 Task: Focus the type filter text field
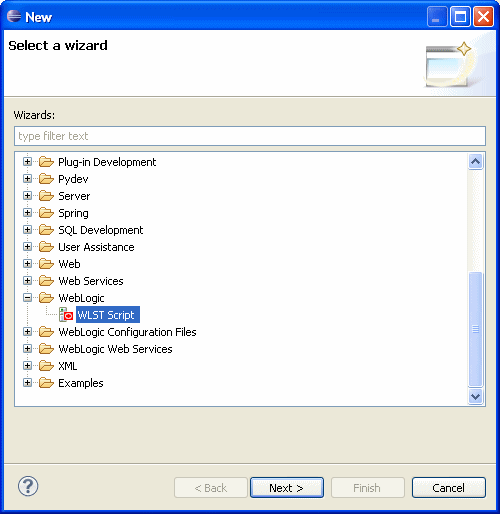250,136
